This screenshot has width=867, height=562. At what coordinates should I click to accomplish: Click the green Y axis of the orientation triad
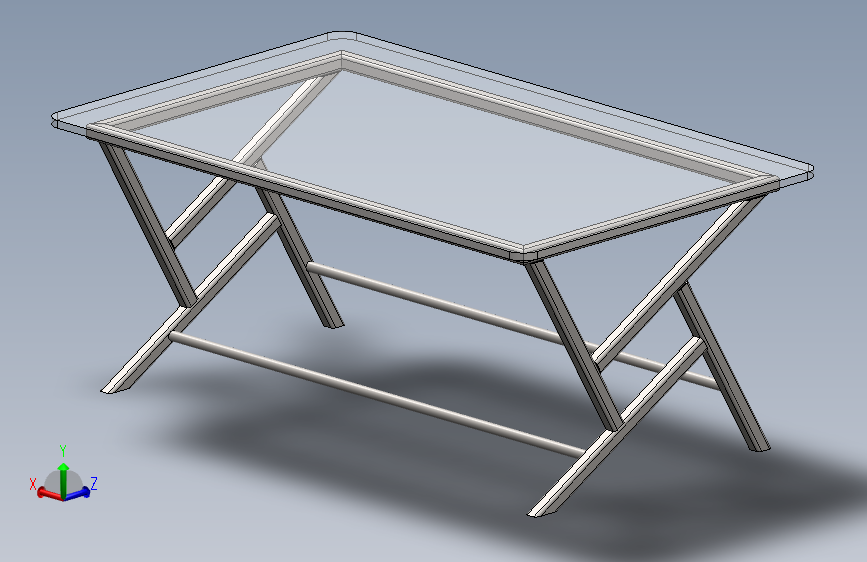tap(64, 479)
